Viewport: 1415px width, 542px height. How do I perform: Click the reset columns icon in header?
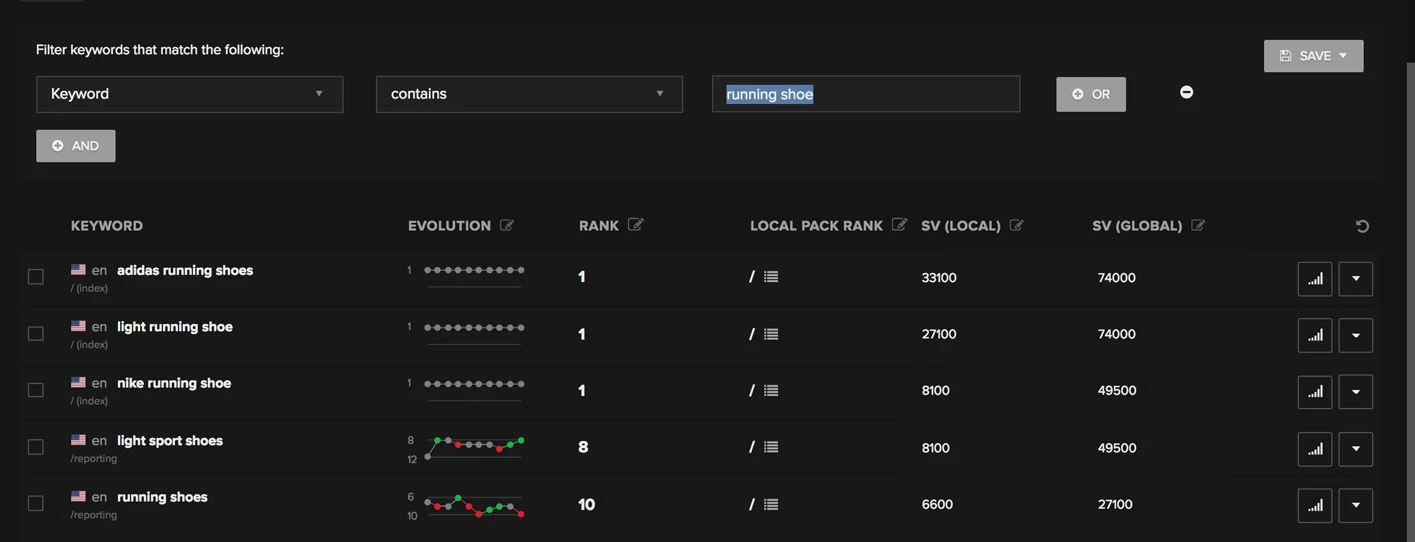click(x=1362, y=226)
